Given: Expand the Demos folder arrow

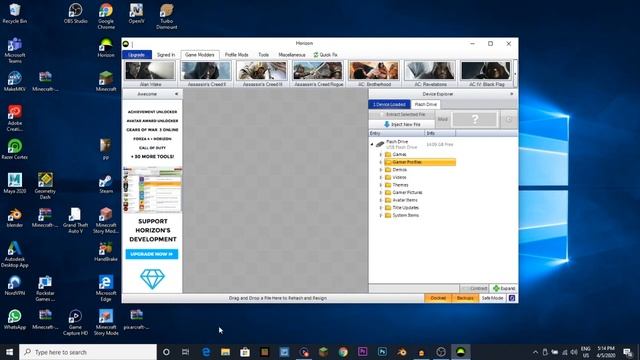Looking at the screenshot, I should (x=381, y=170).
